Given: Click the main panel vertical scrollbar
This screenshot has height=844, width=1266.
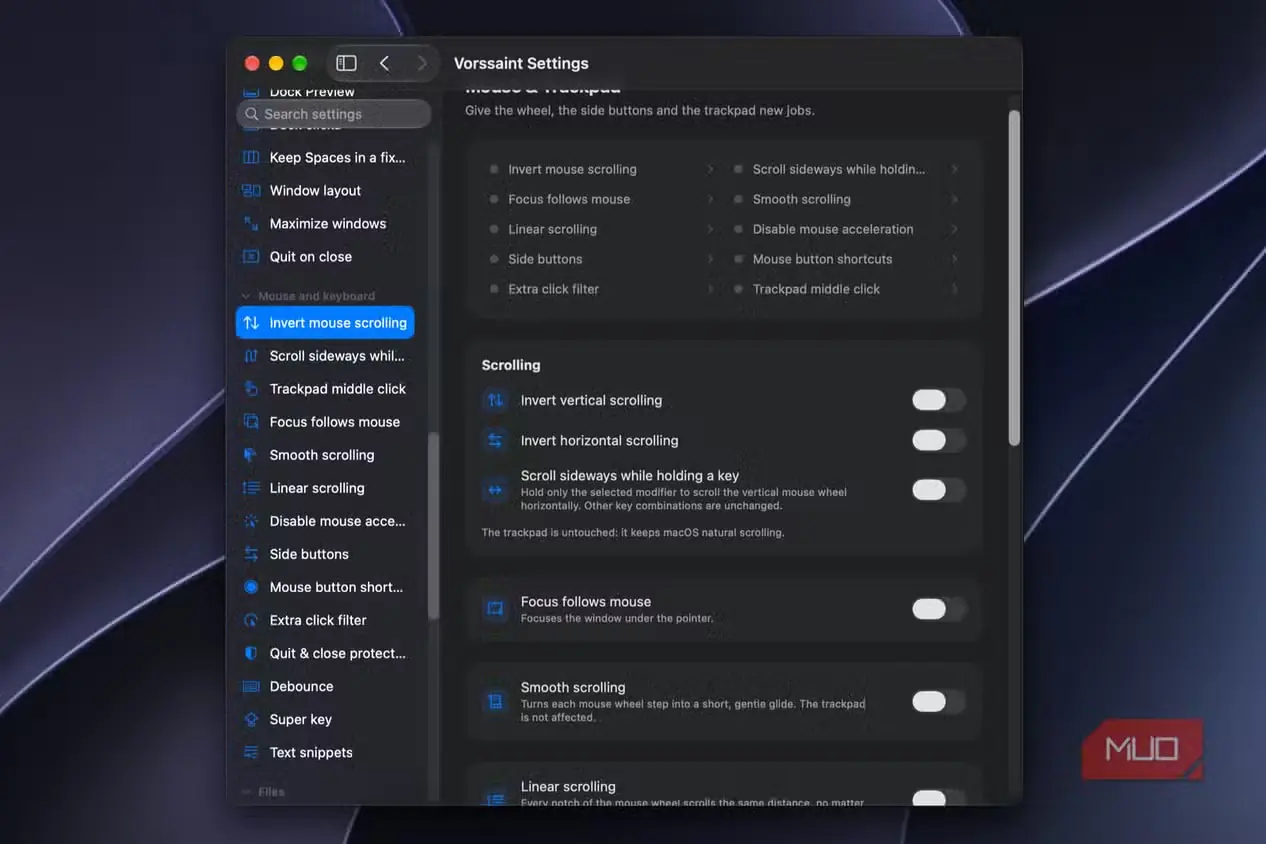Looking at the screenshot, I should coord(1014,278).
